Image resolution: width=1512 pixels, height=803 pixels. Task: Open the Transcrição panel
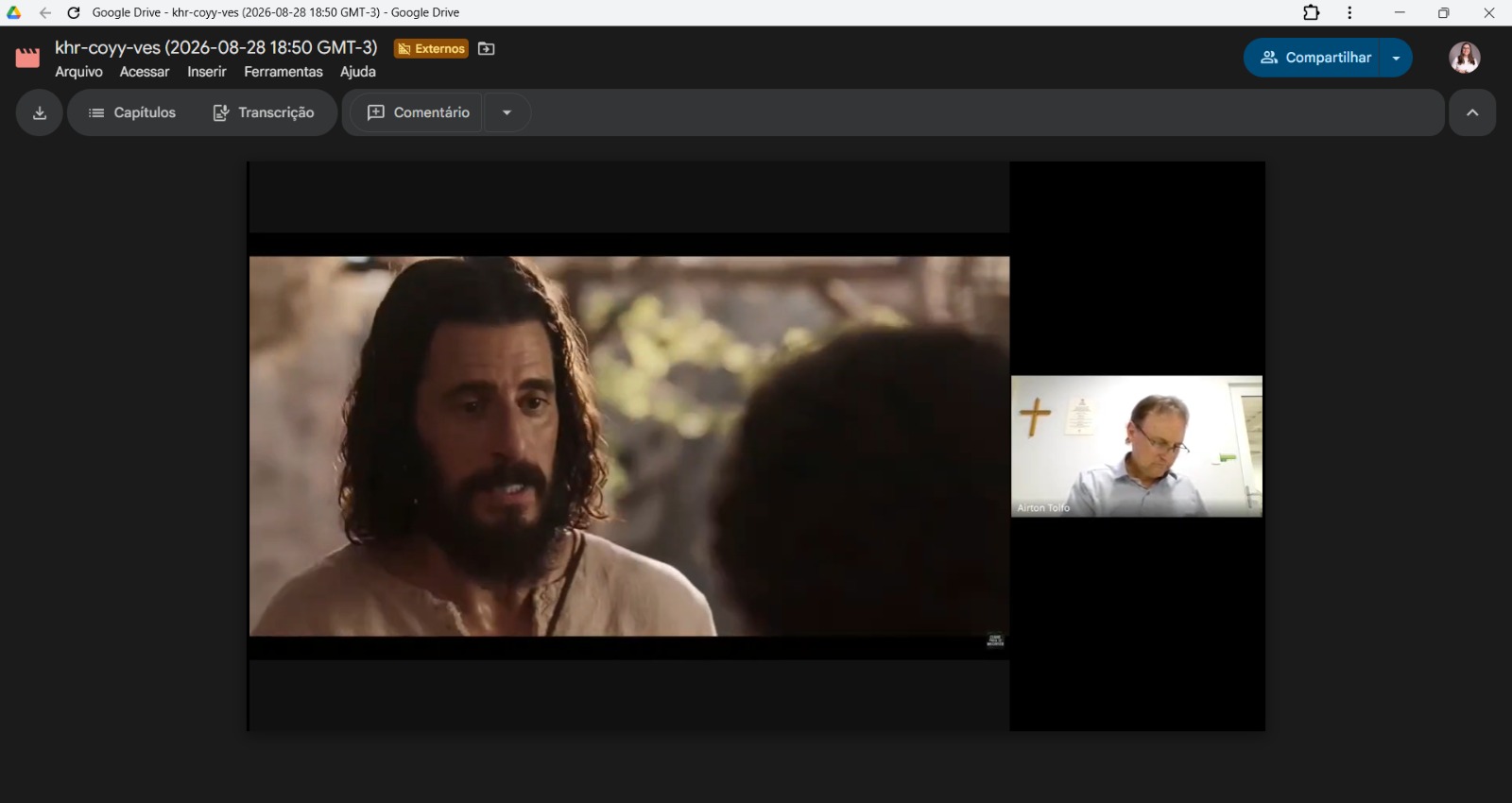(264, 112)
